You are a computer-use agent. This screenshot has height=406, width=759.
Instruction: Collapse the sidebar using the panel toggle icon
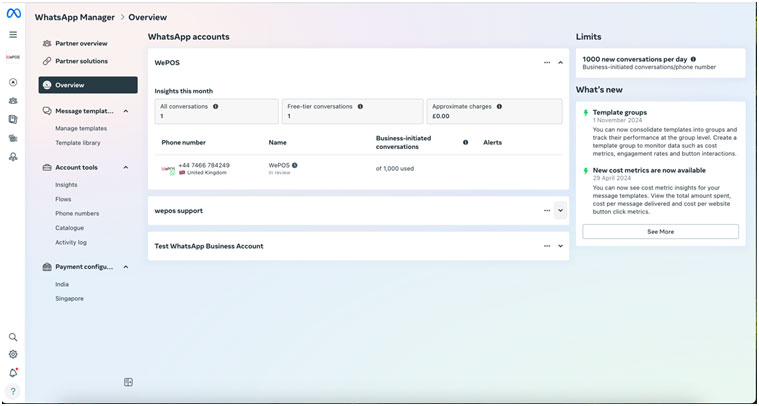tap(128, 382)
